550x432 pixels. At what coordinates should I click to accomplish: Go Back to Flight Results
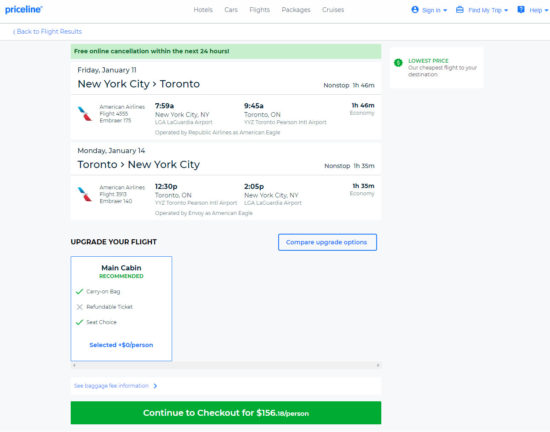coord(47,32)
